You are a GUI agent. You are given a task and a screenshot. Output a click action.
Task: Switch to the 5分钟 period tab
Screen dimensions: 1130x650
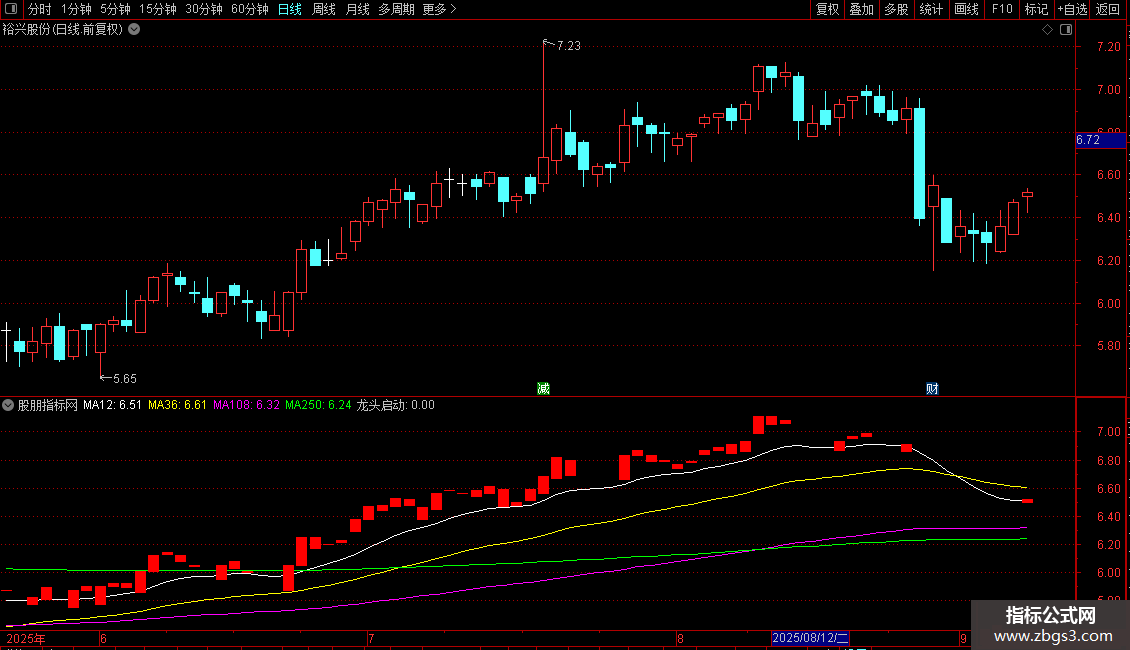pyautogui.click(x=115, y=9)
